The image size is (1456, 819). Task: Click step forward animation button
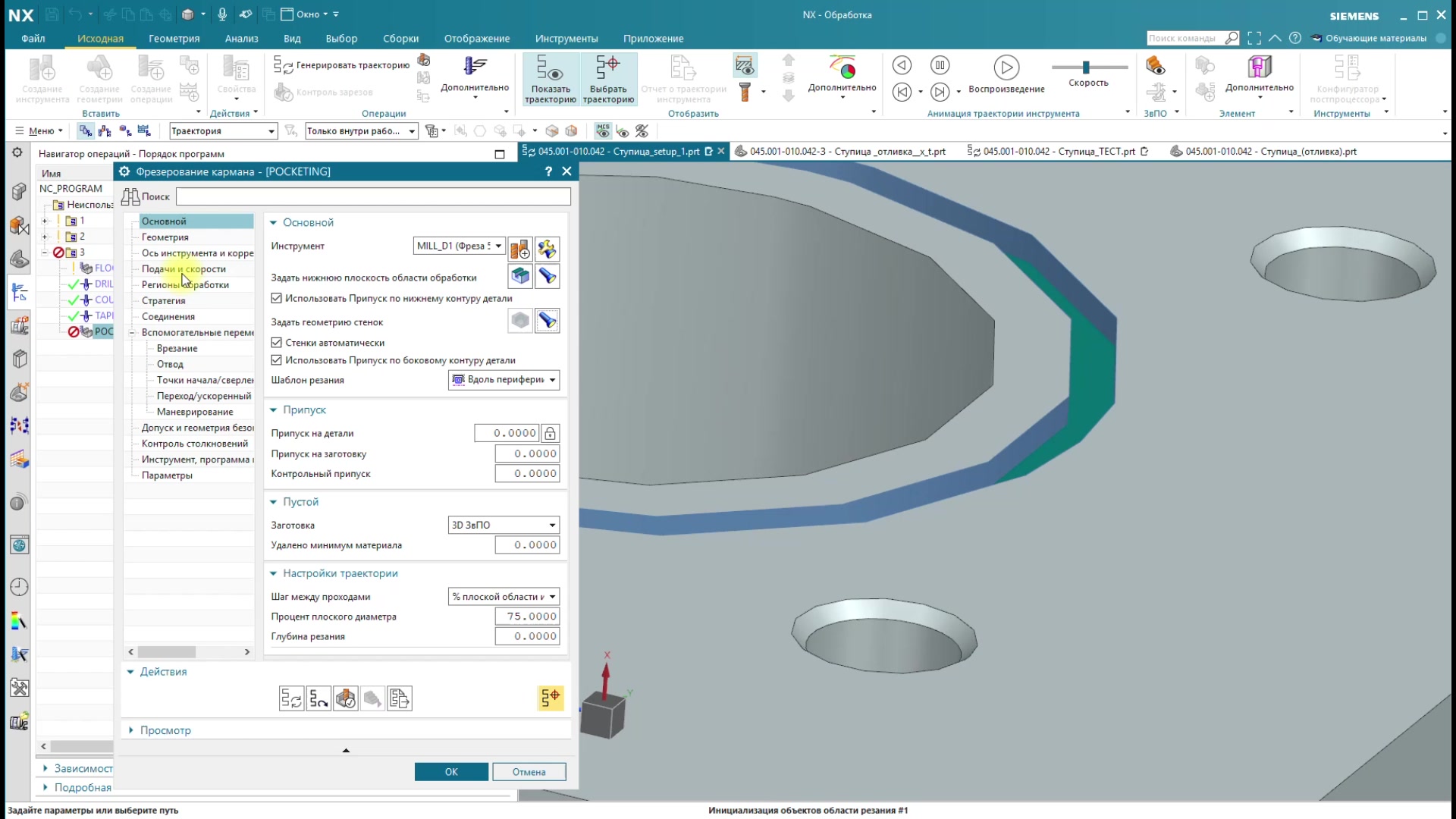(940, 92)
